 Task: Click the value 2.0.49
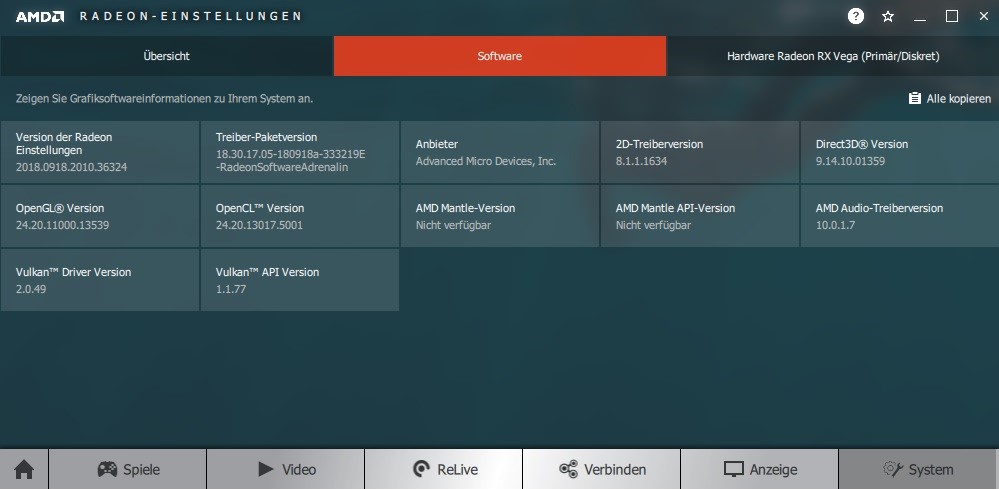31,289
